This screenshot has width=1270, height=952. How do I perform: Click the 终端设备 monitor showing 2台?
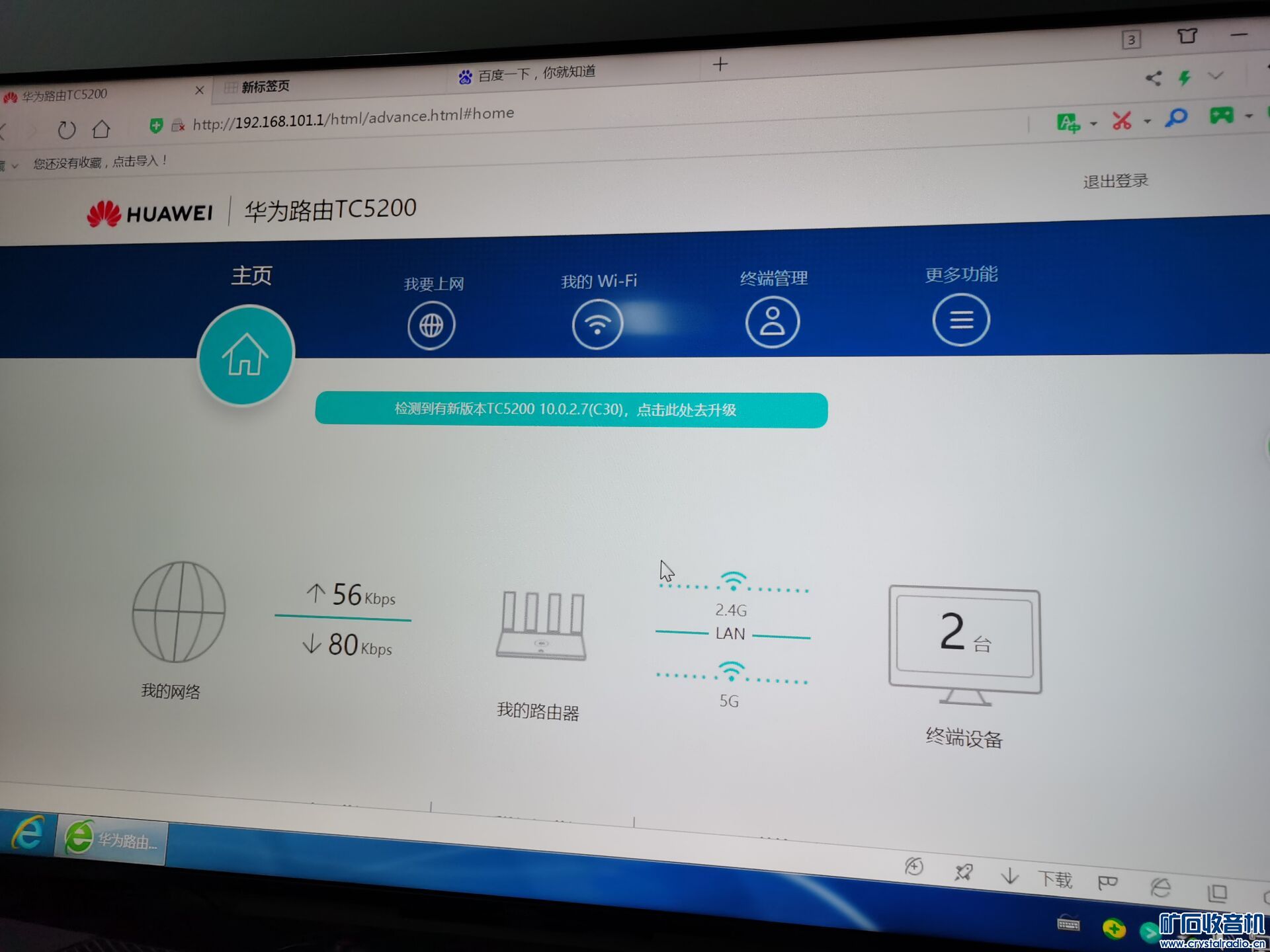click(965, 645)
